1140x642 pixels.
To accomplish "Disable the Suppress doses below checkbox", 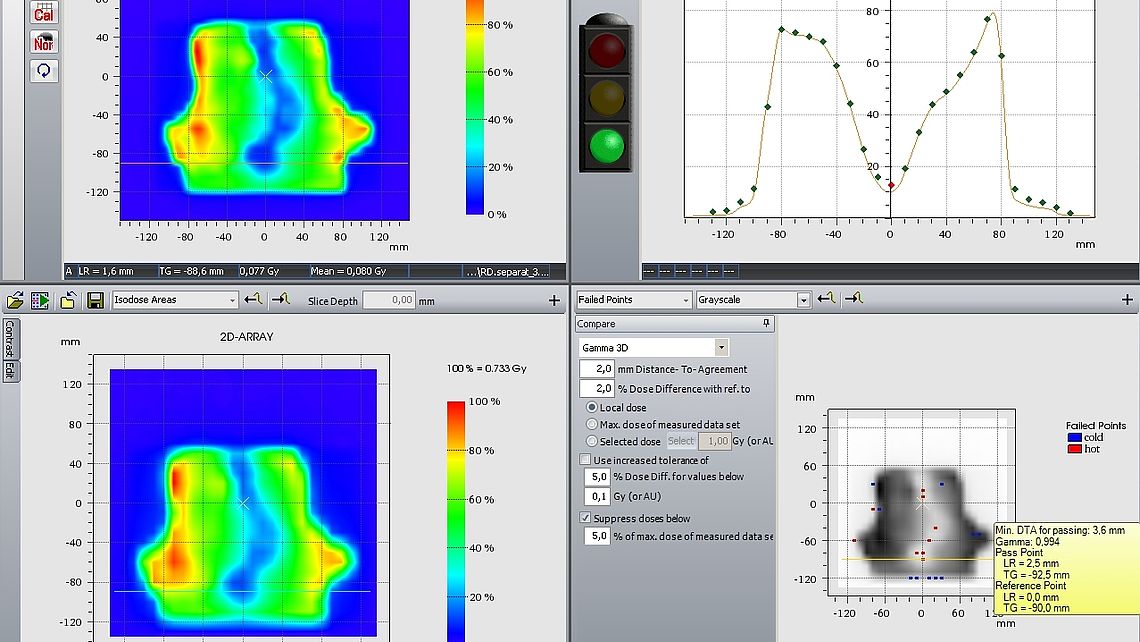I will [585, 518].
